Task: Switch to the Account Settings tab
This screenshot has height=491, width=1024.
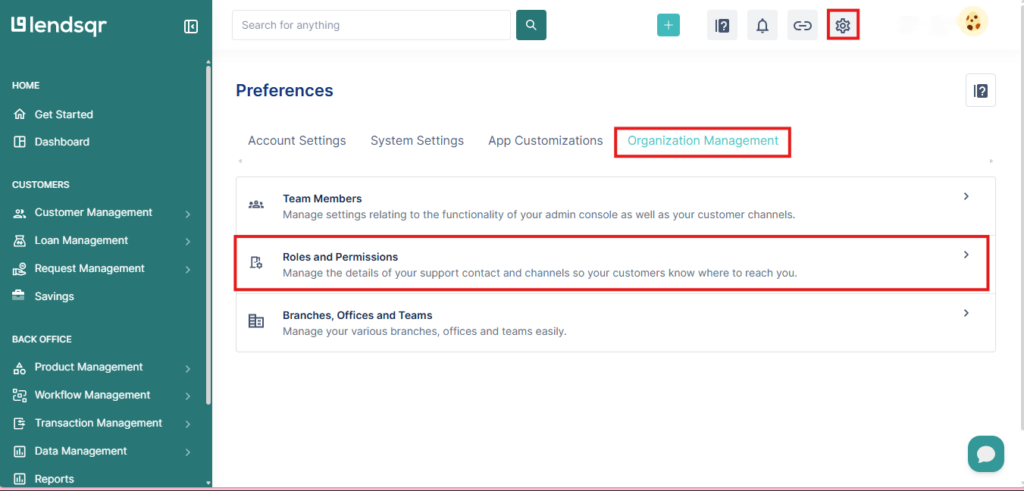Action: pyautogui.click(x=297, y=141)
